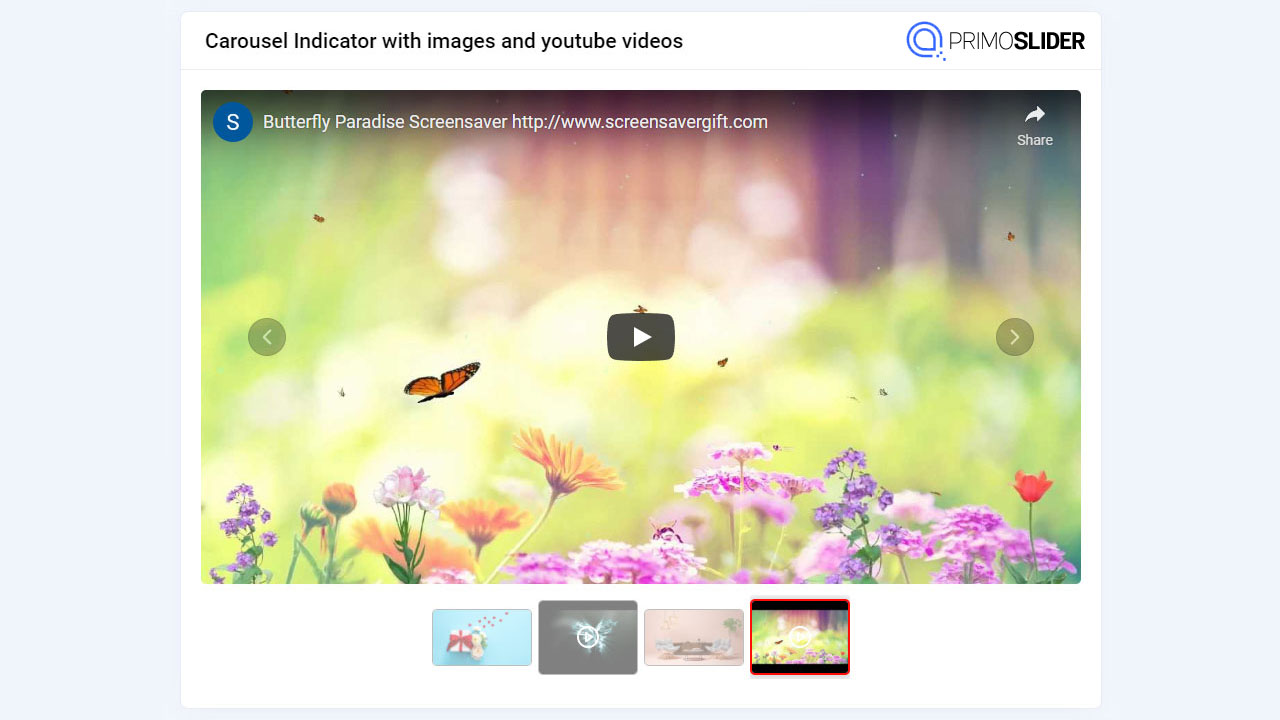1280x720 pixels.
Task: Click the PRIMOSLIDER wordmark text
Action: (x=1016, y=41)
